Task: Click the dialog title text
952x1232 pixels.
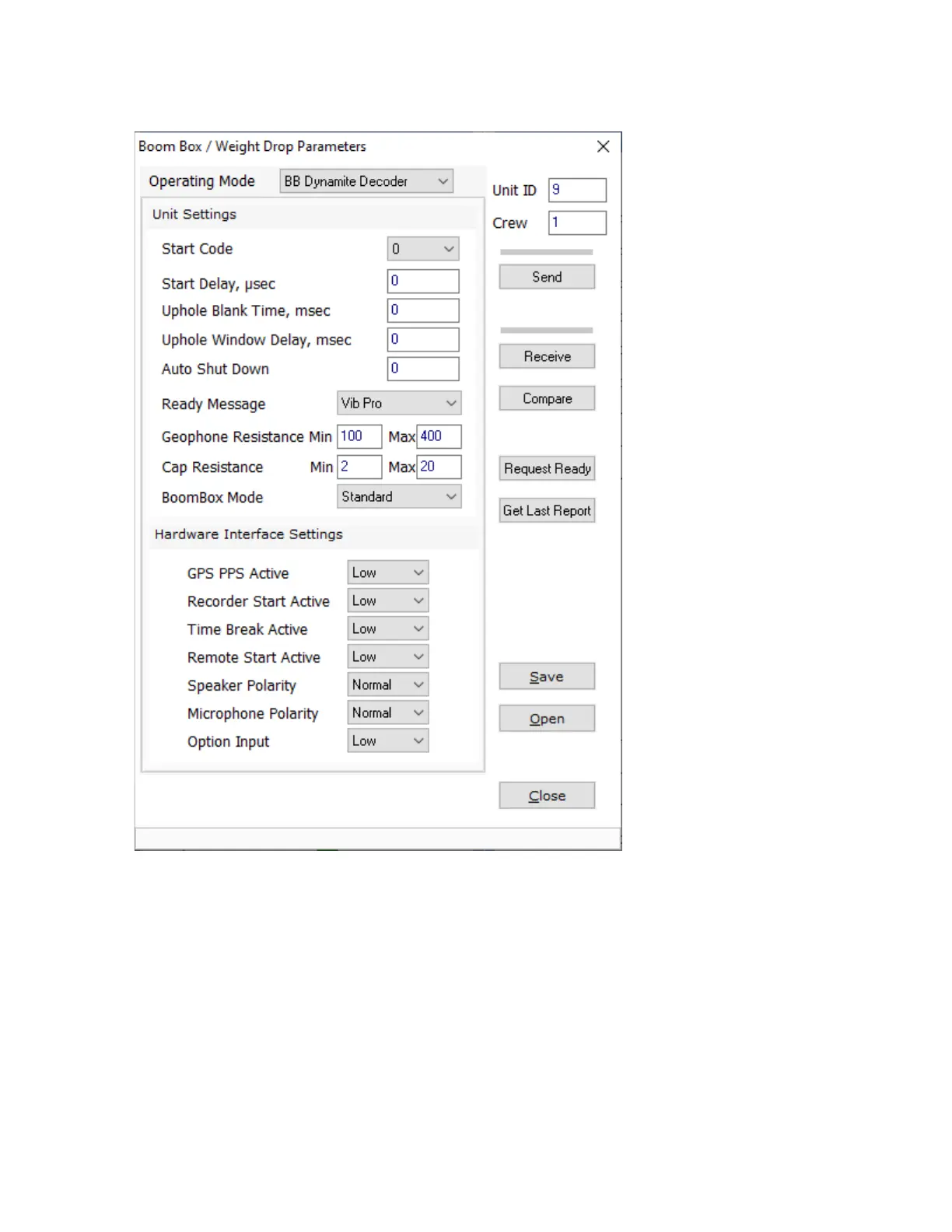Action: (x=252, y=146)
